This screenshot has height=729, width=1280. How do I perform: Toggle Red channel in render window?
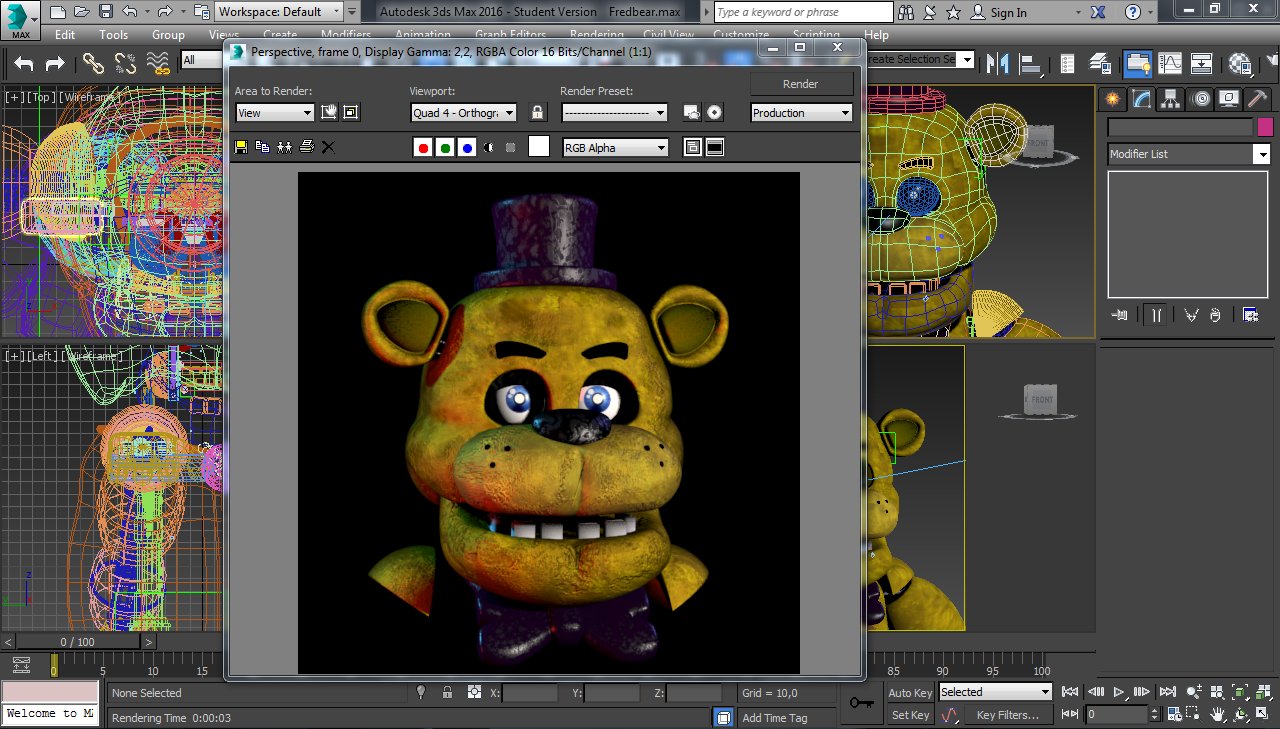point(423,147)
